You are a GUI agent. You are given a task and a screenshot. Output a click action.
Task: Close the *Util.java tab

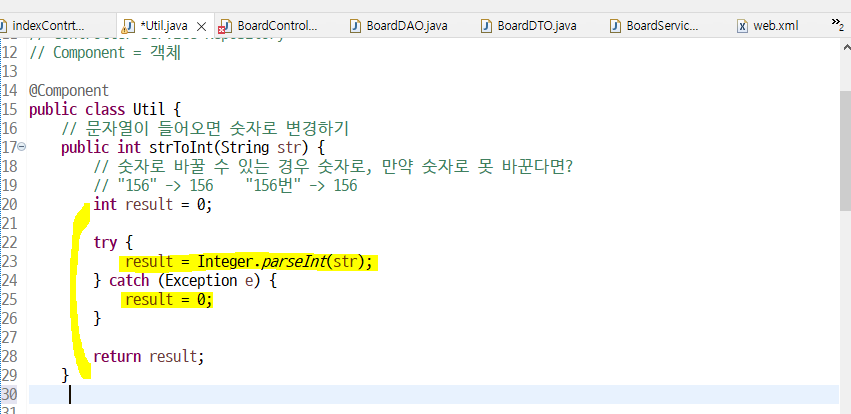[x=201, y=26]
